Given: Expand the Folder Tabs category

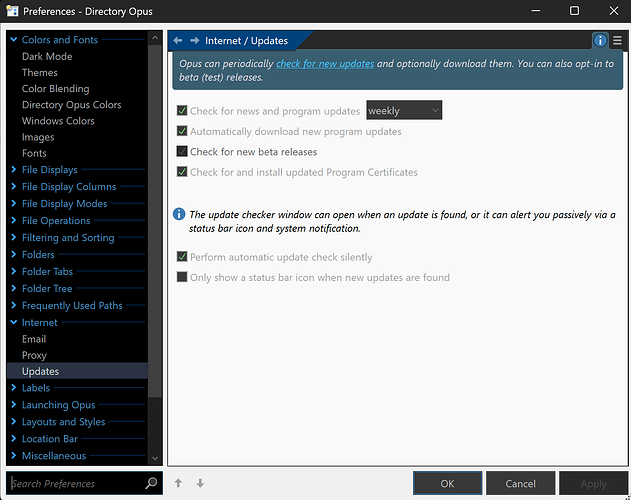Looking at the screenshot, I should pyautogui.click(x=14, y=271).
